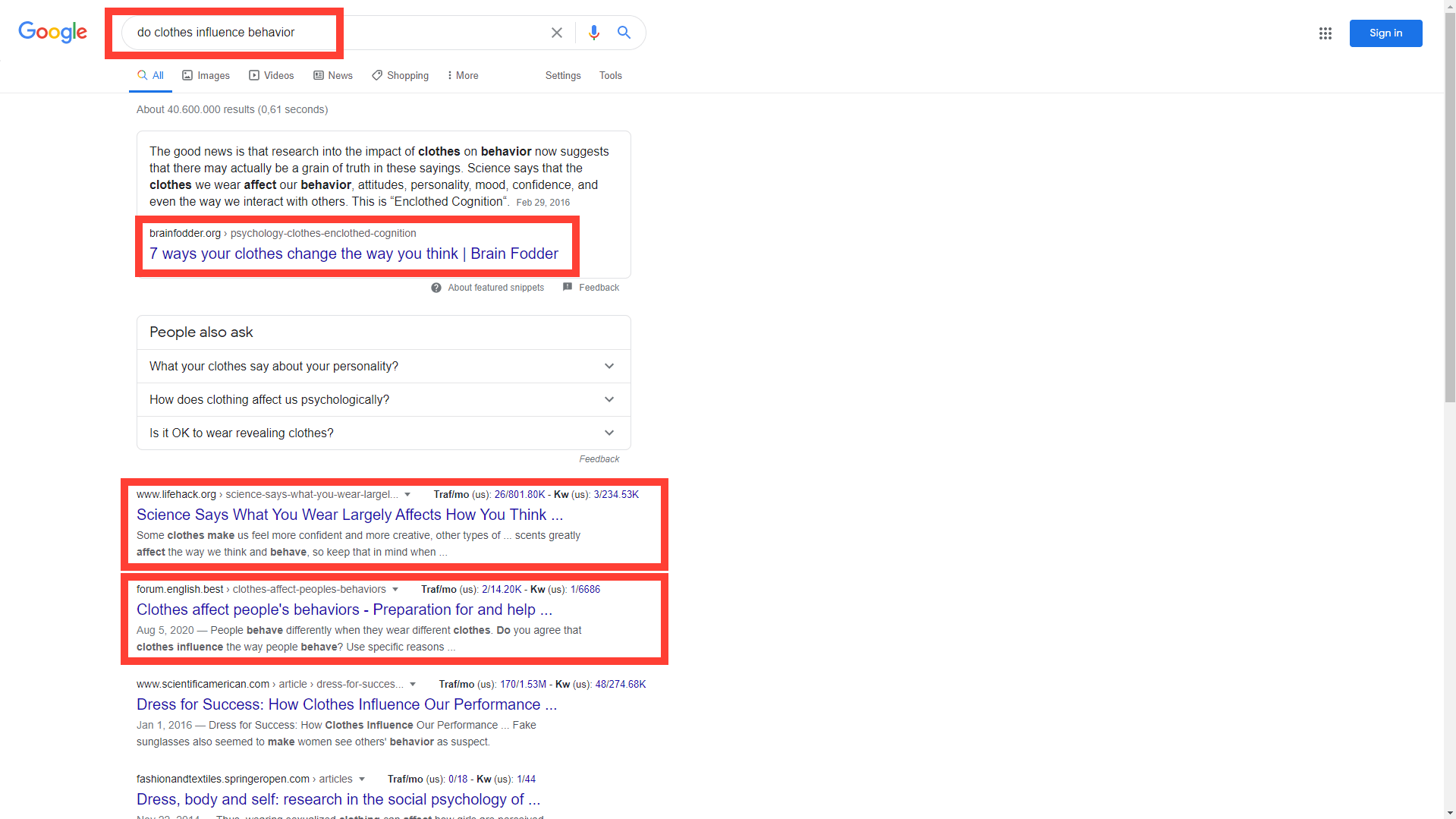Click the About featured snippets help icon
The height and width of the screenshot is (819, 1456).
(x=436, y=288)
